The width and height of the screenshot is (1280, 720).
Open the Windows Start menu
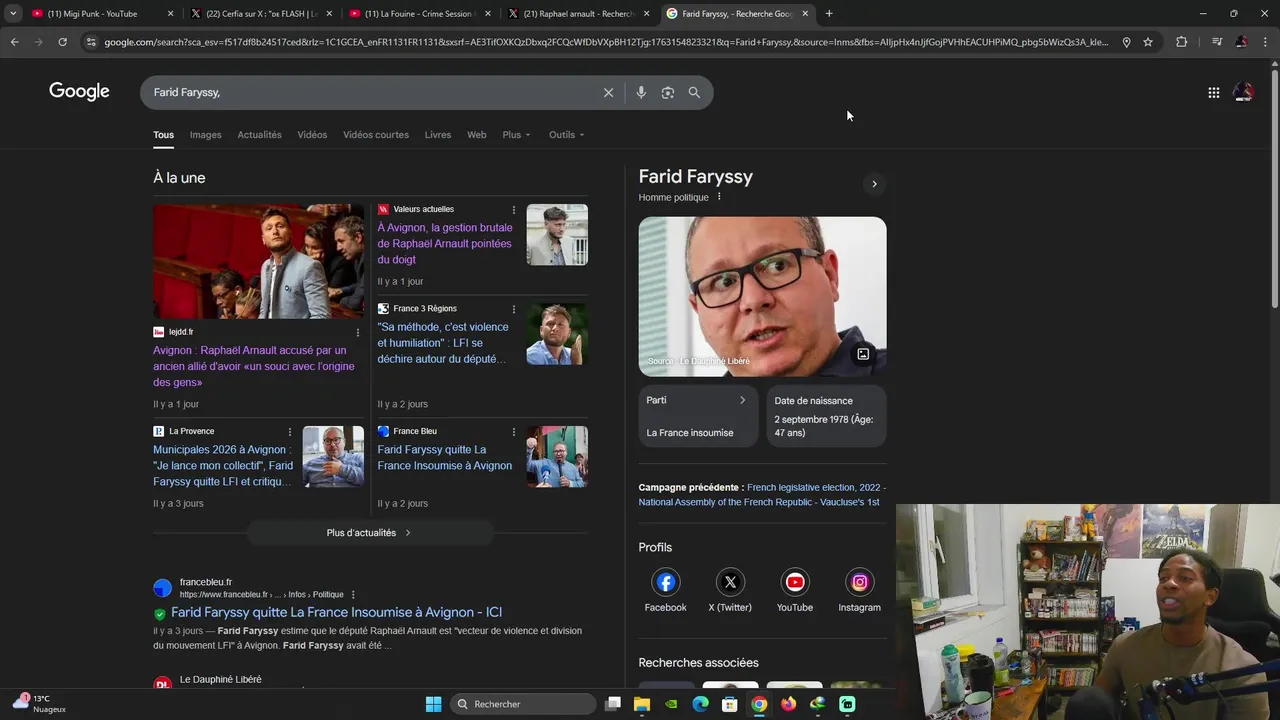433,704
